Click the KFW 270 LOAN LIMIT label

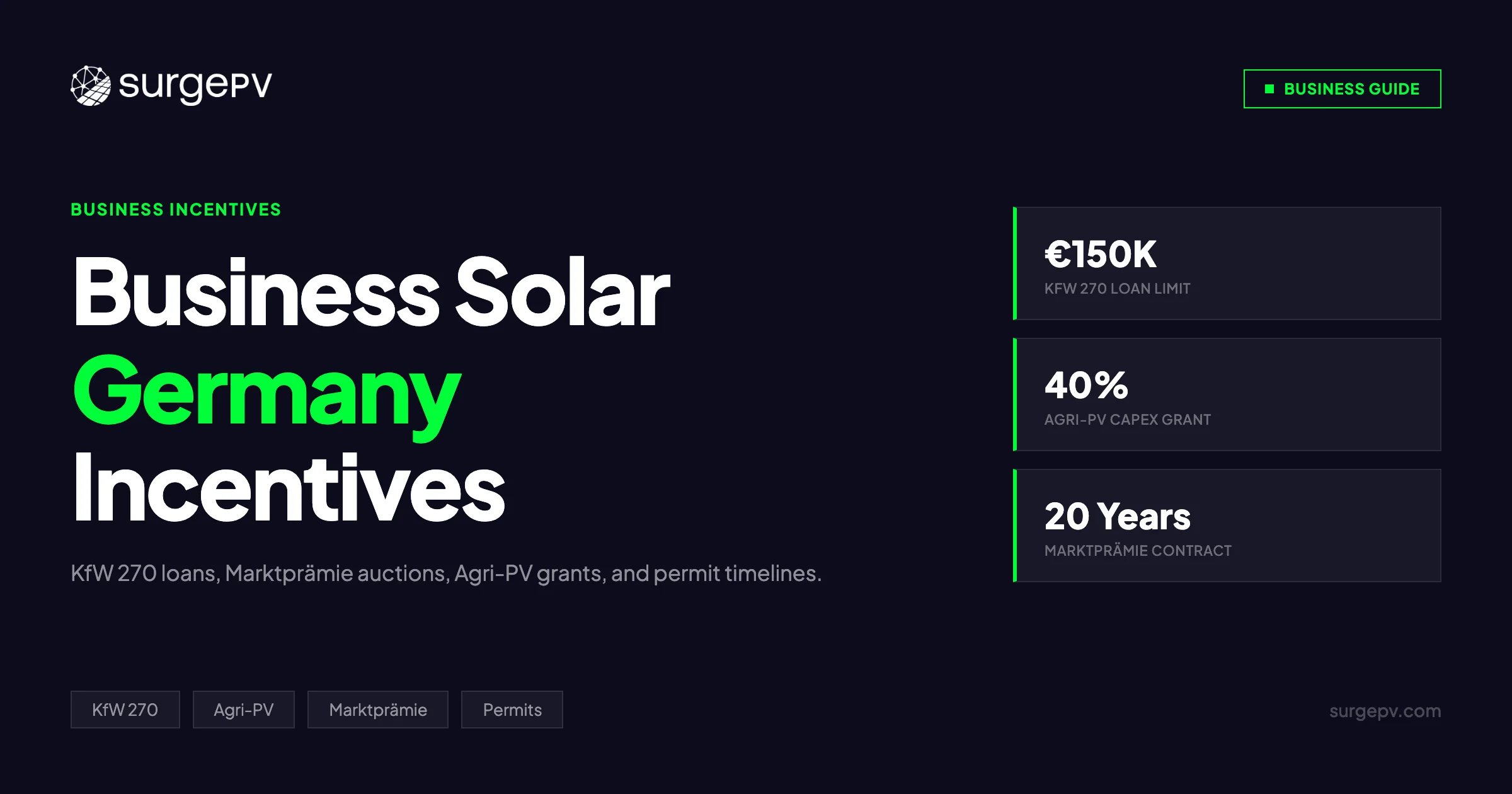[1117, 289]
